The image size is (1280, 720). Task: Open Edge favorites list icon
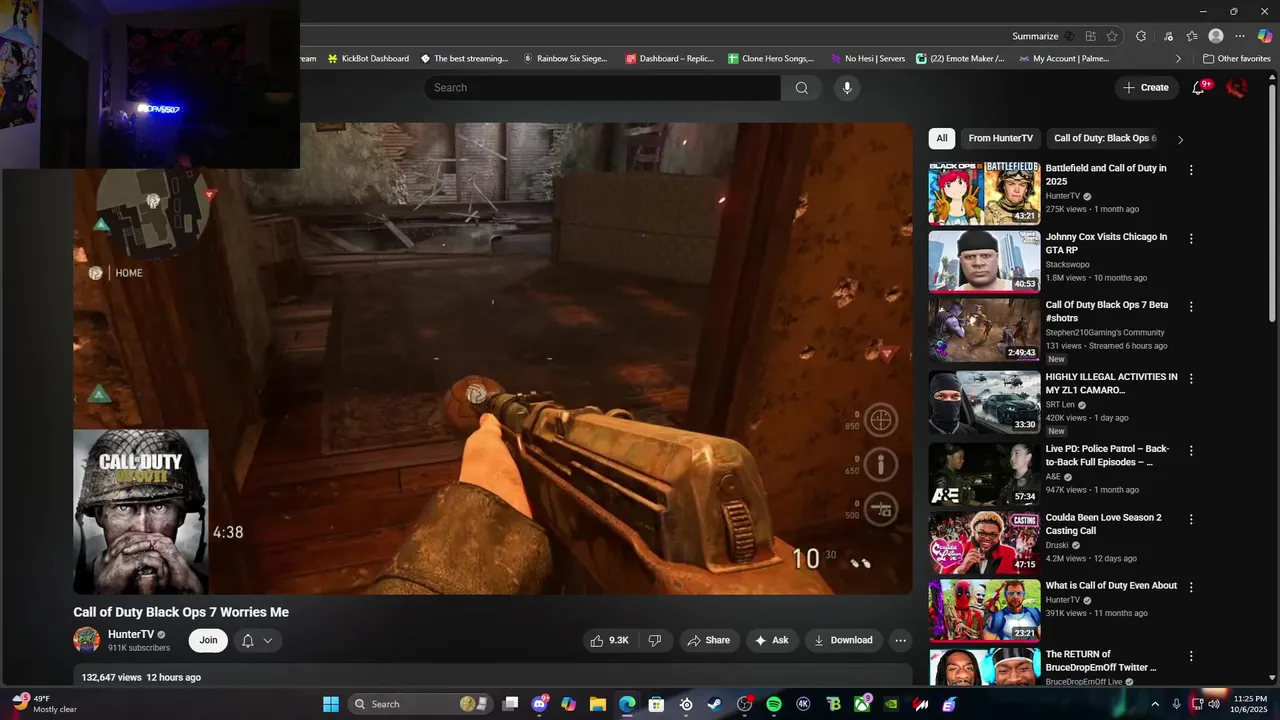pyautogui.click(x=1192, y=36)
